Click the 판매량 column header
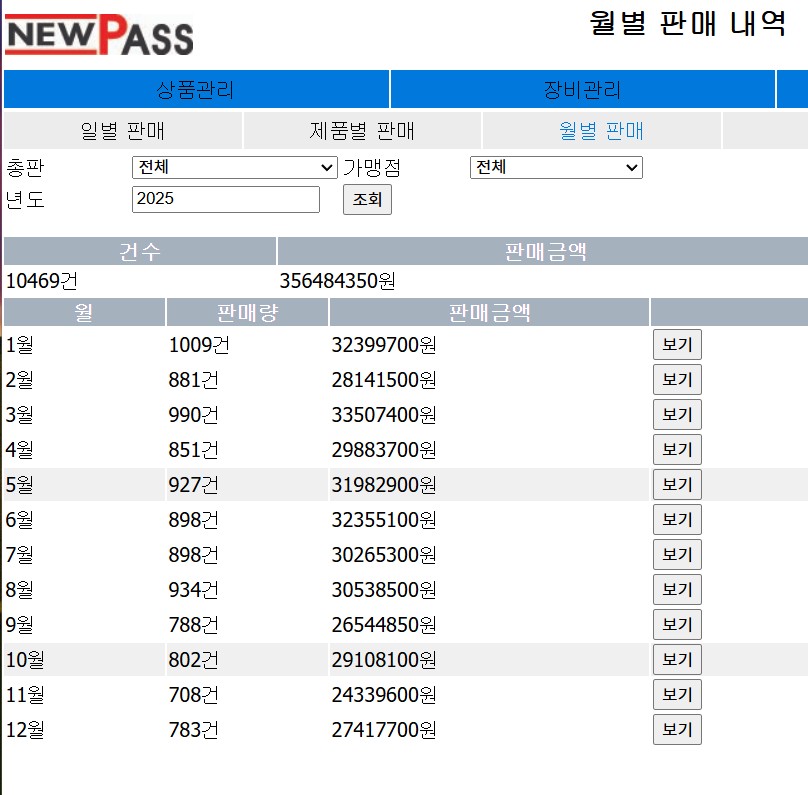 [x=247, y=313]
